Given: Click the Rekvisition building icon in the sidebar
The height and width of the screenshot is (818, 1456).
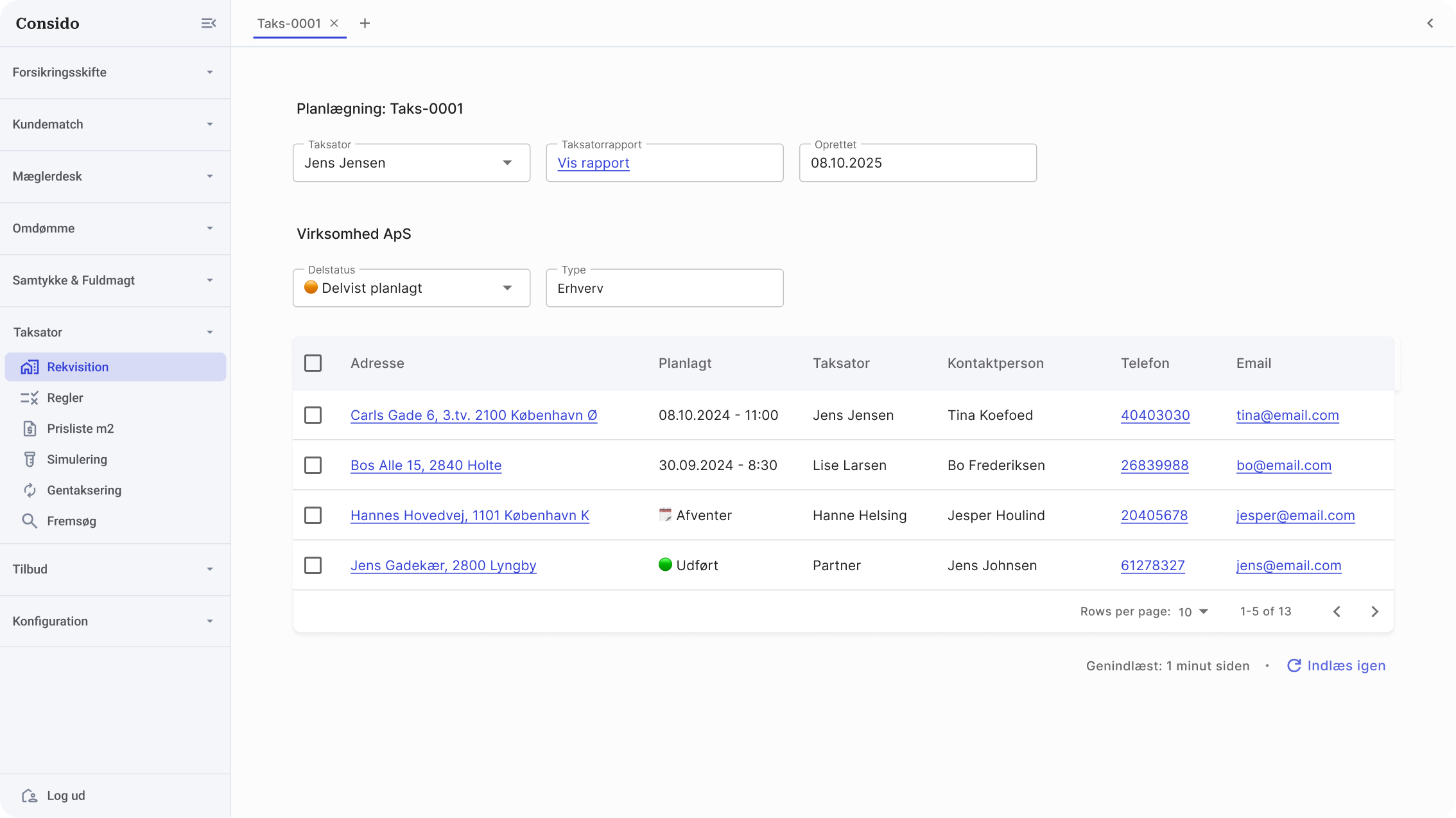Looking at the screenshot, I should coord(30,367).
